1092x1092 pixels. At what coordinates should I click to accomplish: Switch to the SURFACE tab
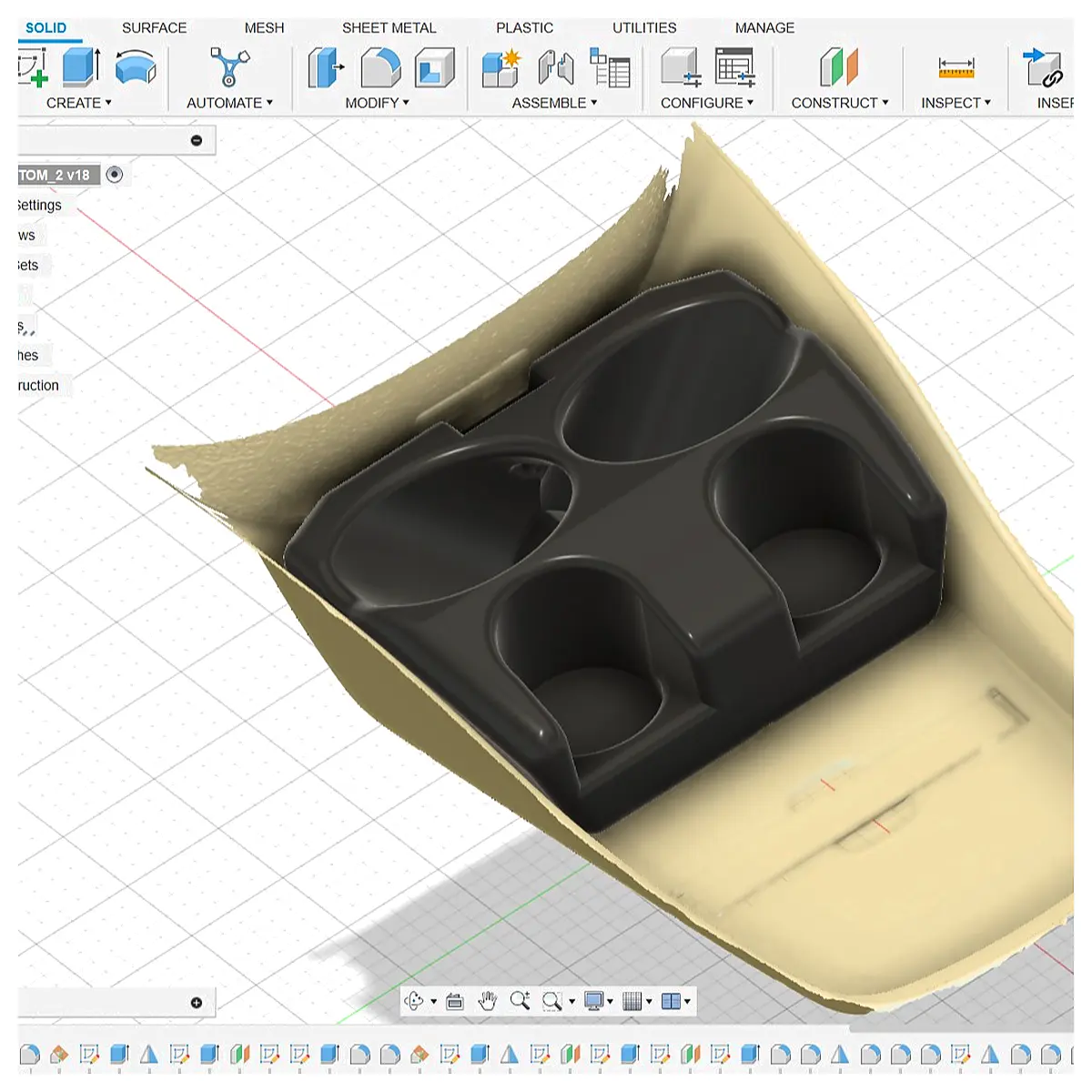155,27
